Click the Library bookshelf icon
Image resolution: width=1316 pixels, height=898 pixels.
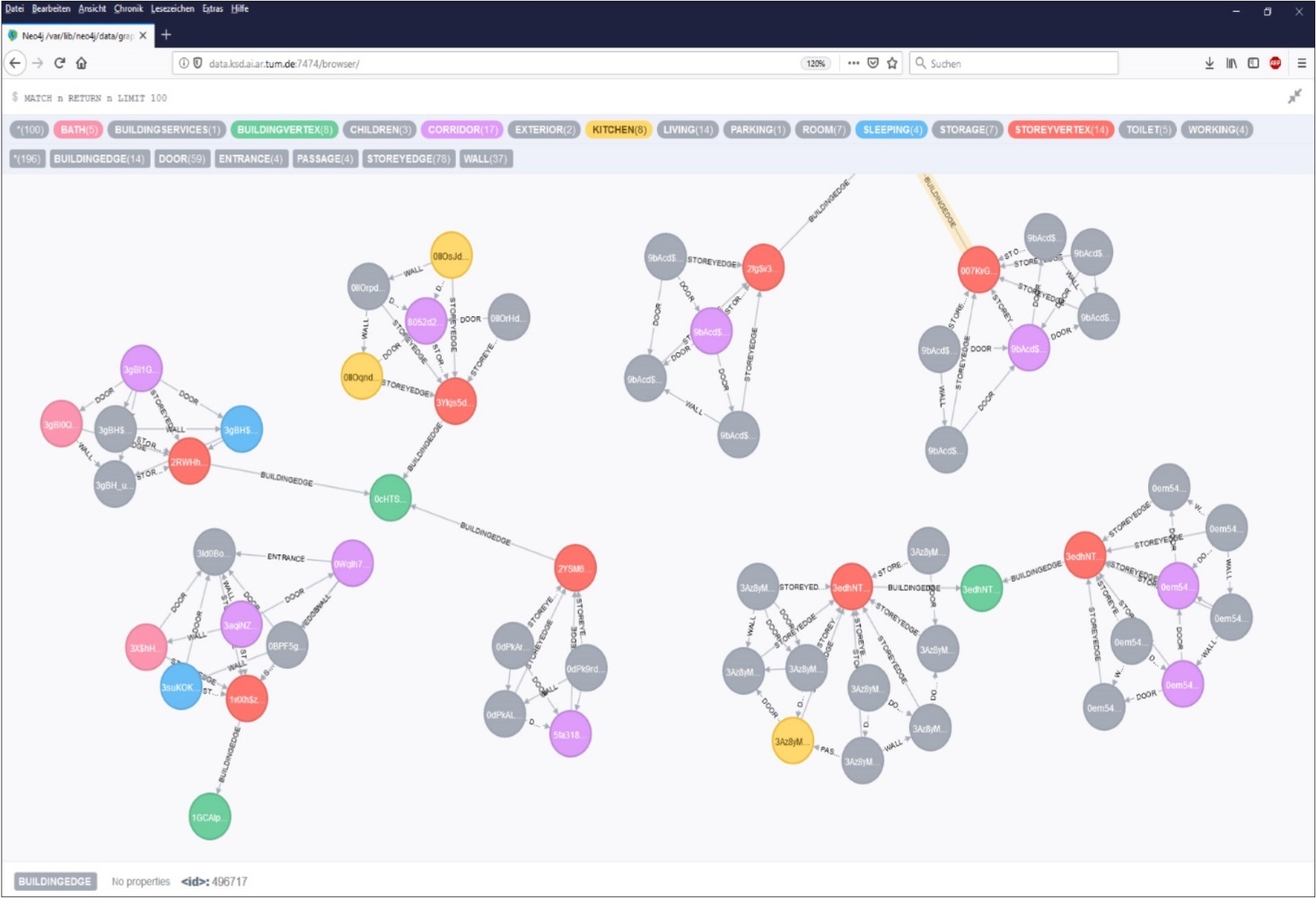[1230, 63]
